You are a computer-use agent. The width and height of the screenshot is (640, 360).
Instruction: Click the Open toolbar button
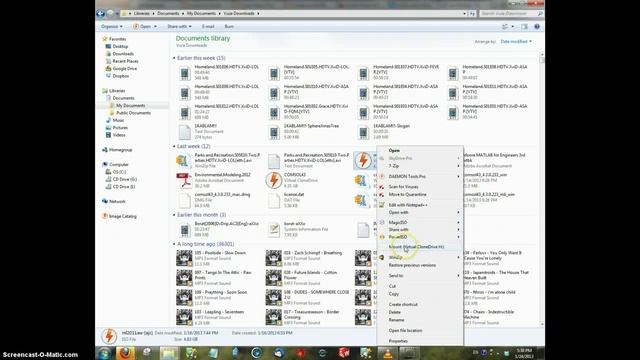pos(144,27)
